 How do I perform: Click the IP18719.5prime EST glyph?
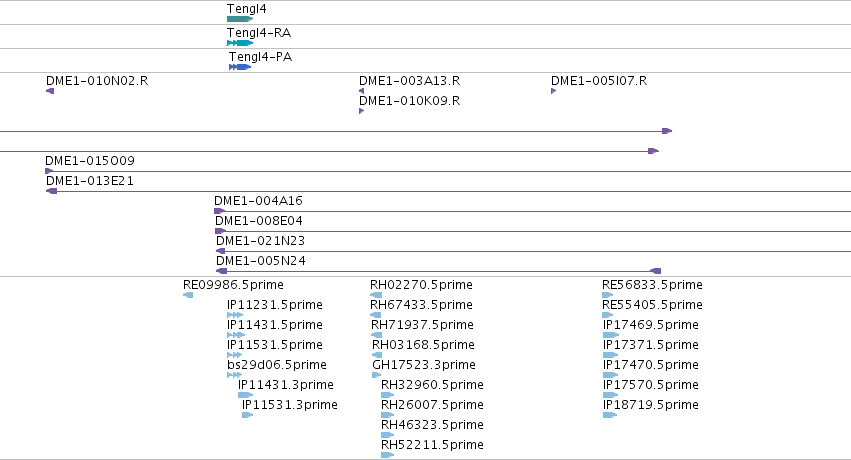pos(610,415)
